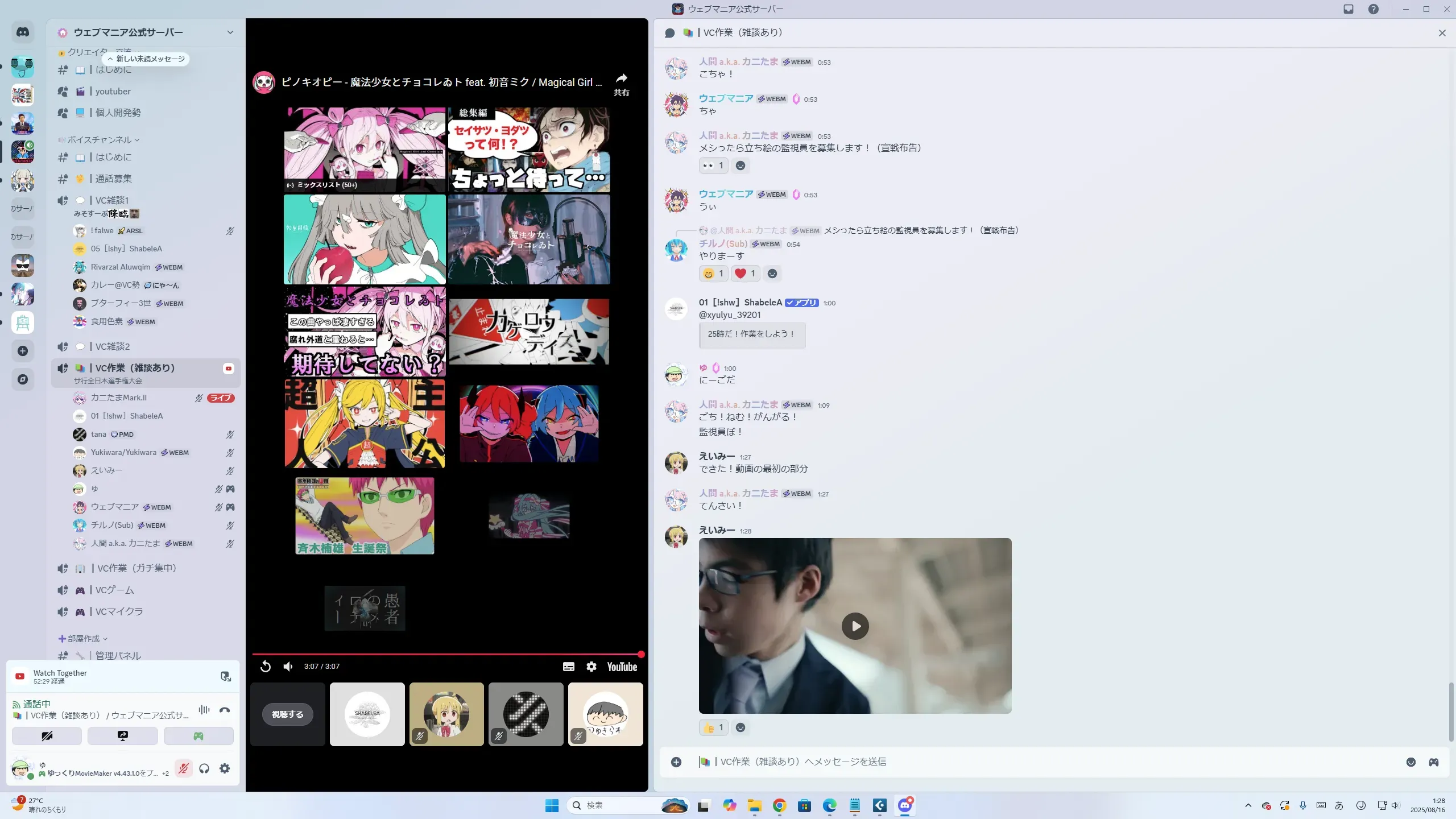Click the add server plus icon
This screenshot has height=819, width=1456.
point(23,351)
